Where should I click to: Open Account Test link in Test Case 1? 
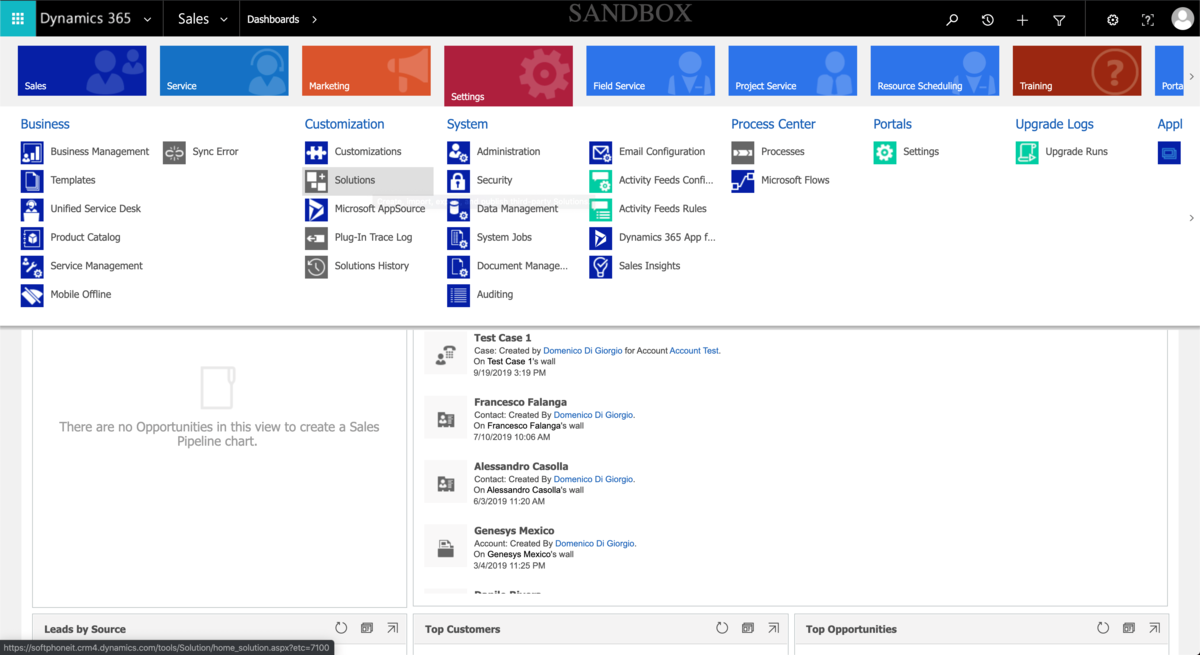pyautogui.click(x=694, y=351)
